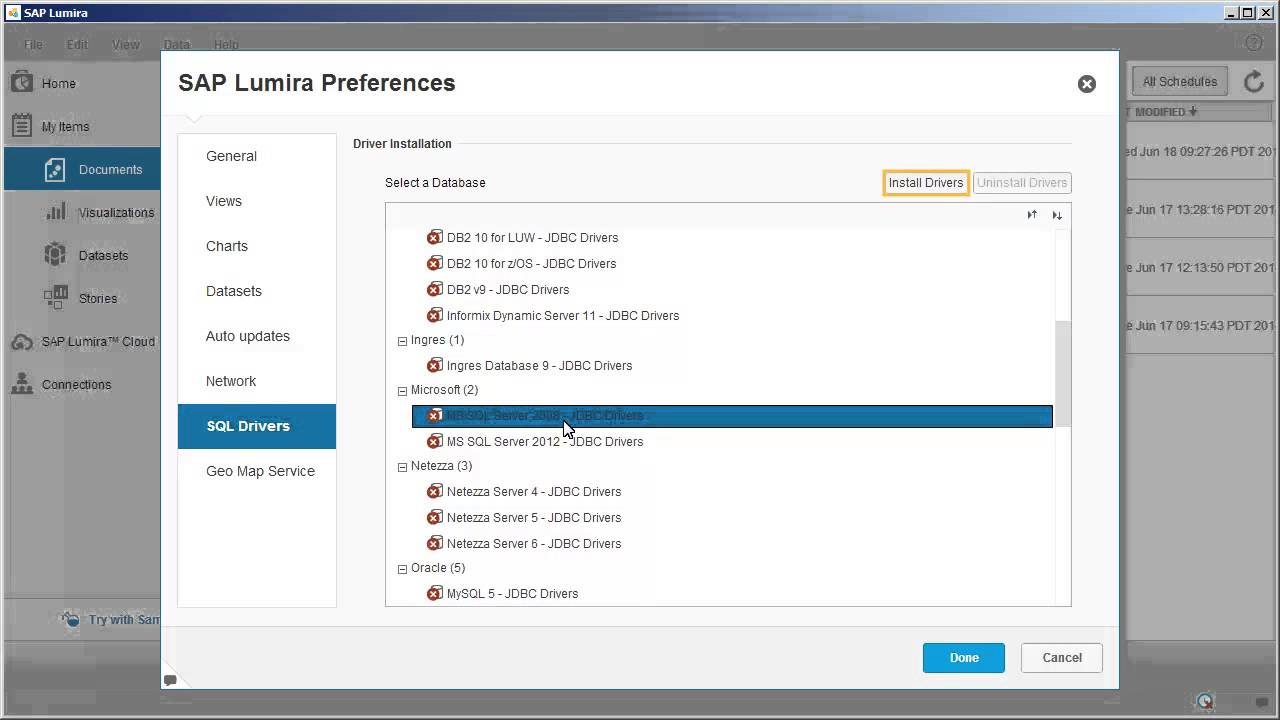Select DB2 10 for LUW - JDBC Drivers
This screenshot has height=720, width=1280.
click(x=532, y=238)
